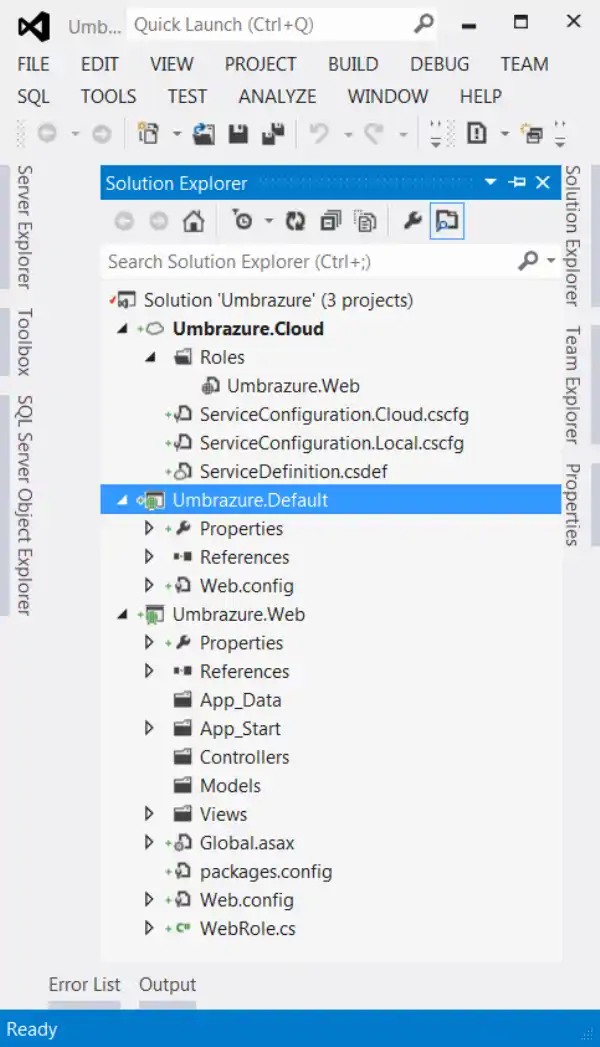This screenshot has width=600, height=1047.
Task: Open the BUILD menu
Action: pyautogui.click(x=353, y=64)
